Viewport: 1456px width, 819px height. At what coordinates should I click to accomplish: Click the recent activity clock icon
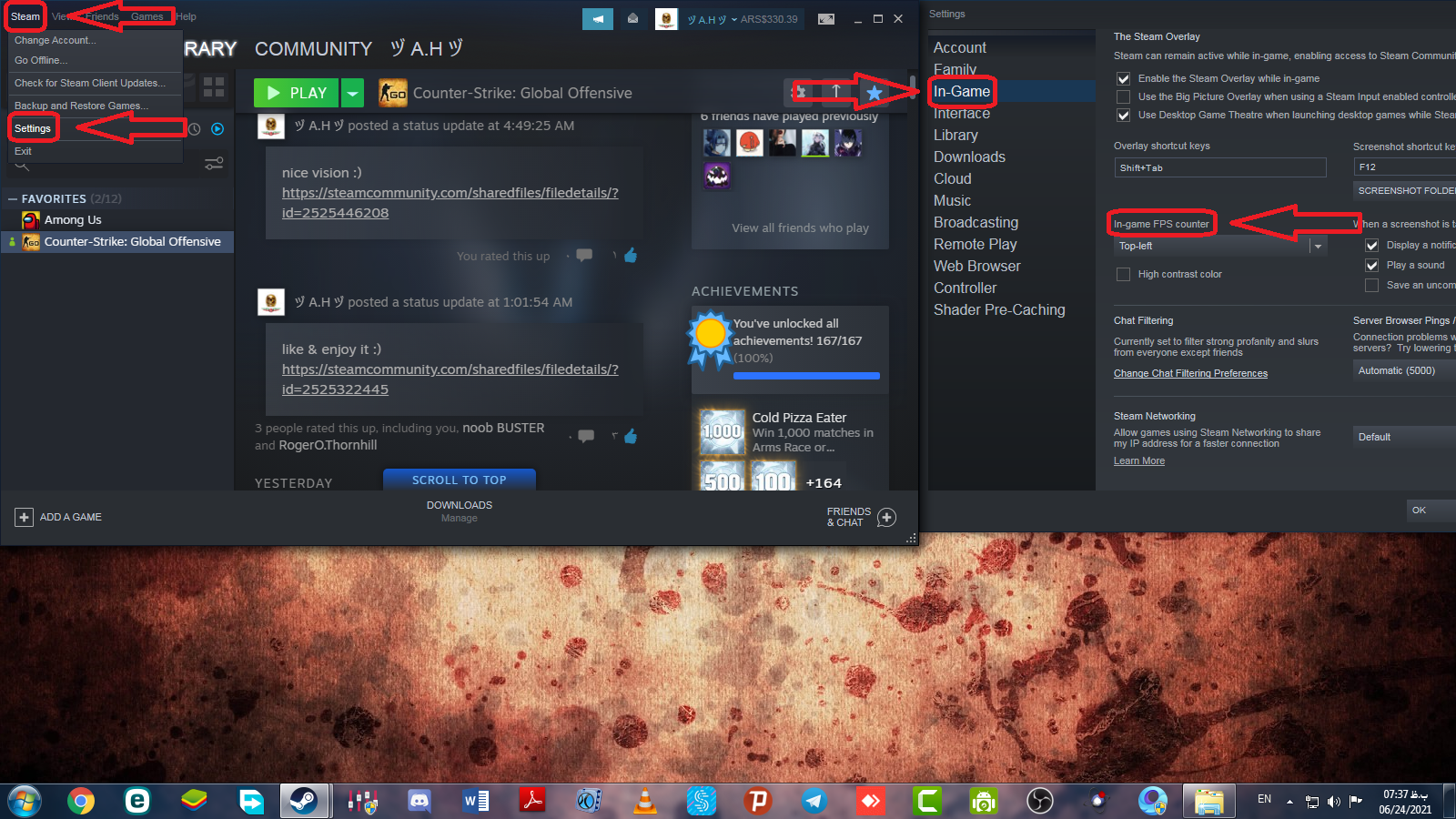(194, 129)
